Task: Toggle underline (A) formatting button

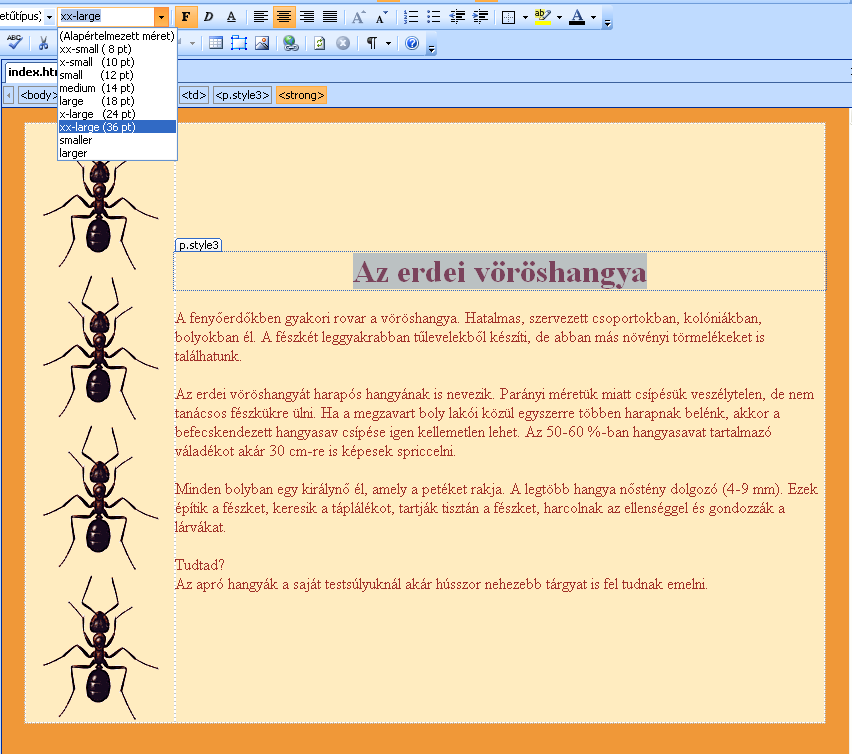Action: (x=231, y=17)
